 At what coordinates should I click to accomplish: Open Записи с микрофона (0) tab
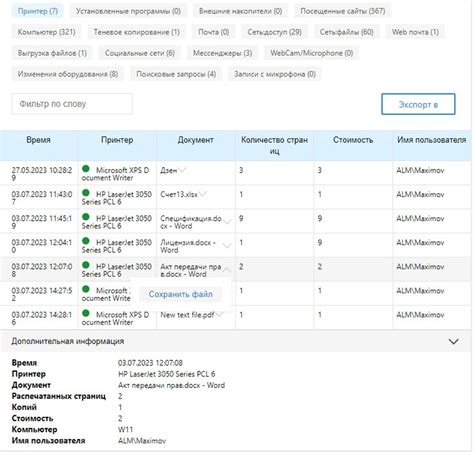point(275,74)
